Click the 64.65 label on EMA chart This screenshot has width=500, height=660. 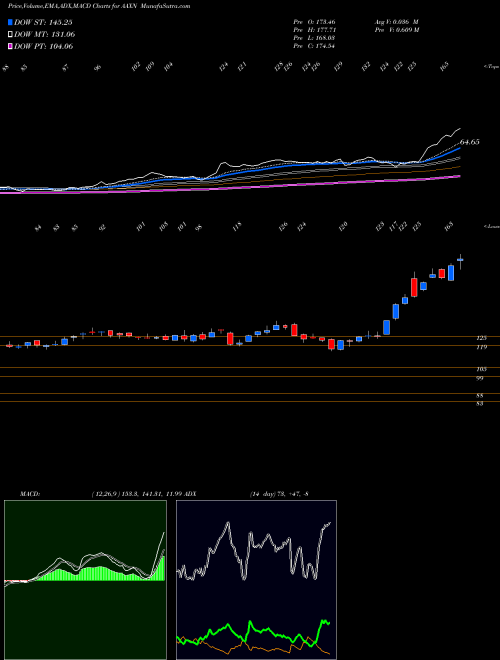tap(469, 142)
